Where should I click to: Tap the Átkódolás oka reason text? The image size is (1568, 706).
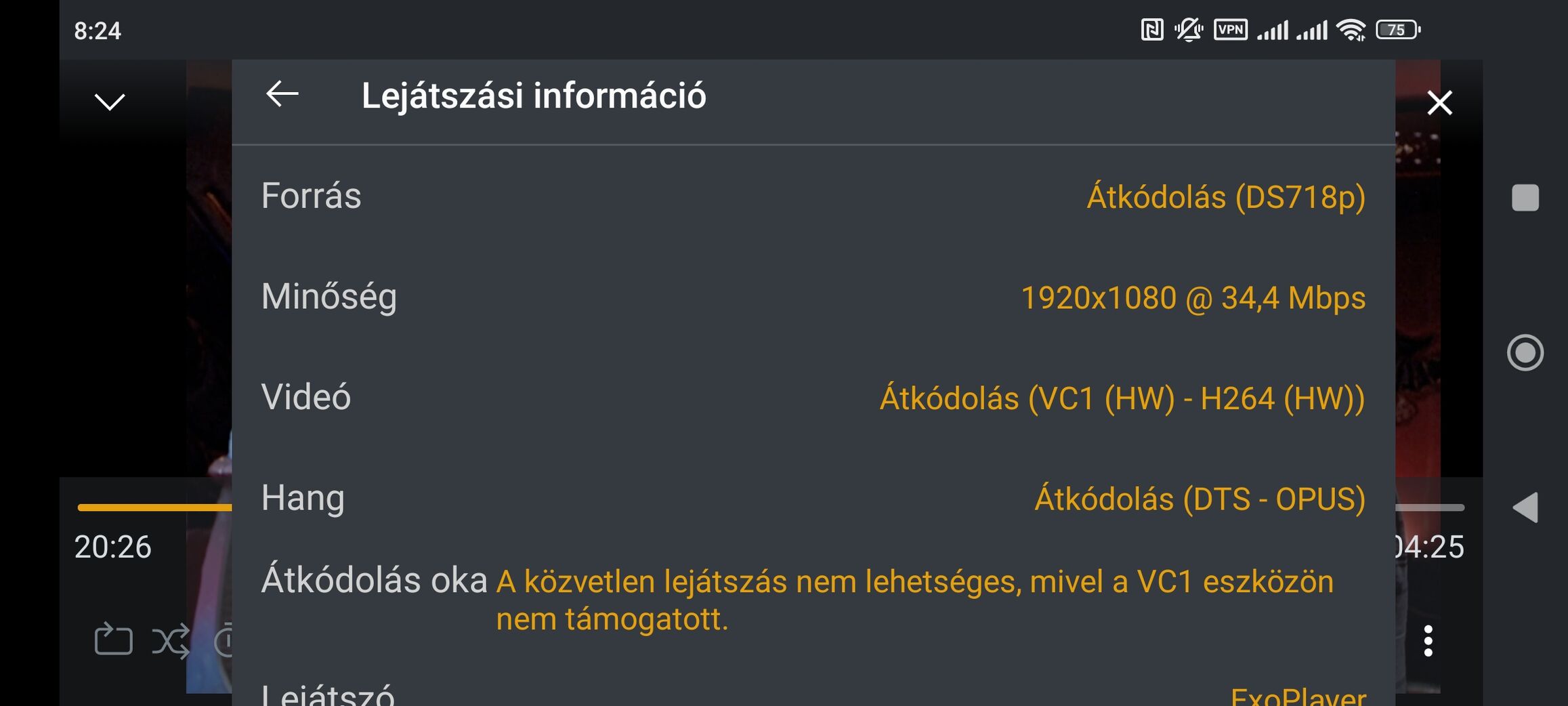(914, 600)
